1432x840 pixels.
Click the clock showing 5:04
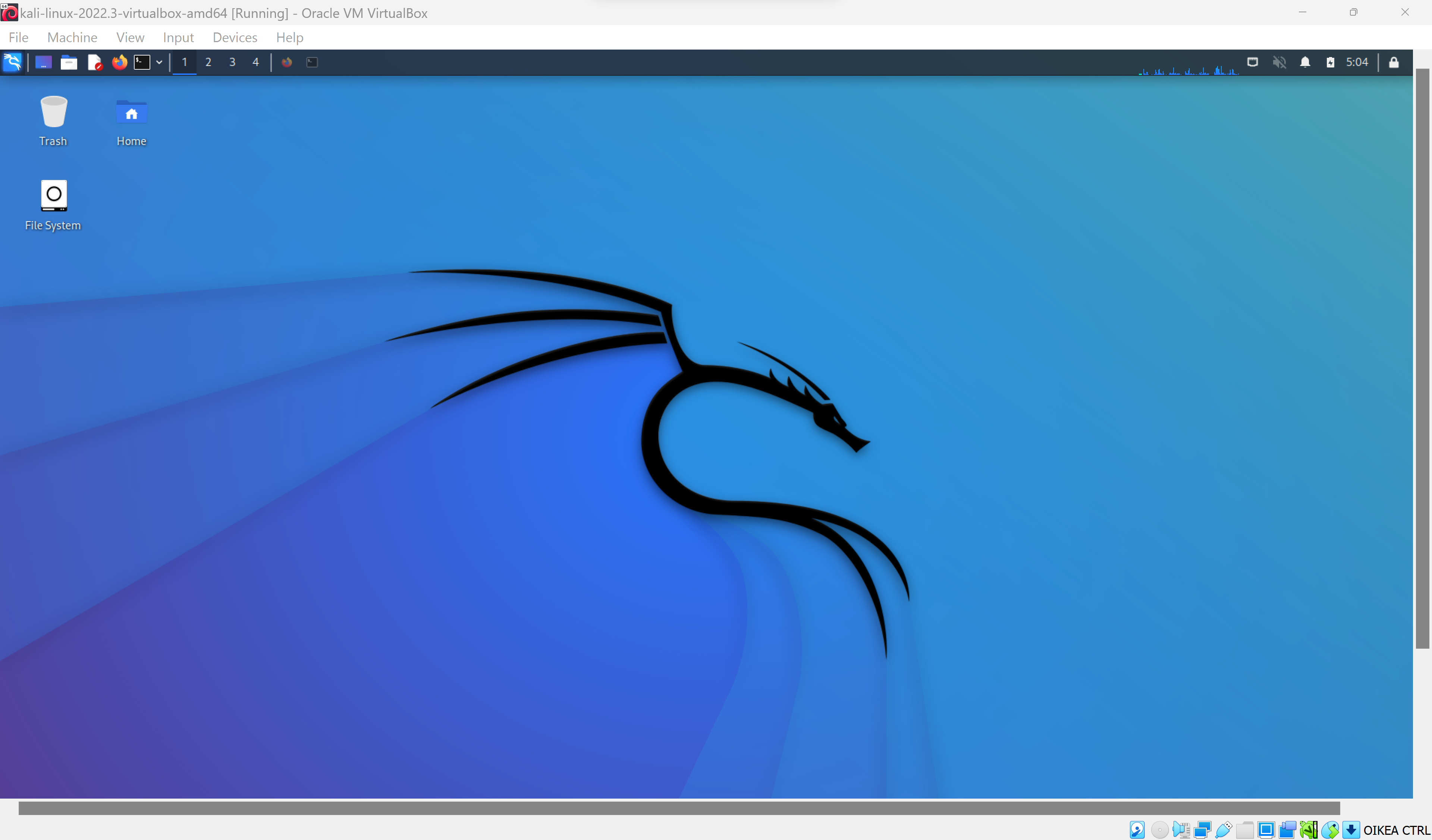coord(1356,62)
